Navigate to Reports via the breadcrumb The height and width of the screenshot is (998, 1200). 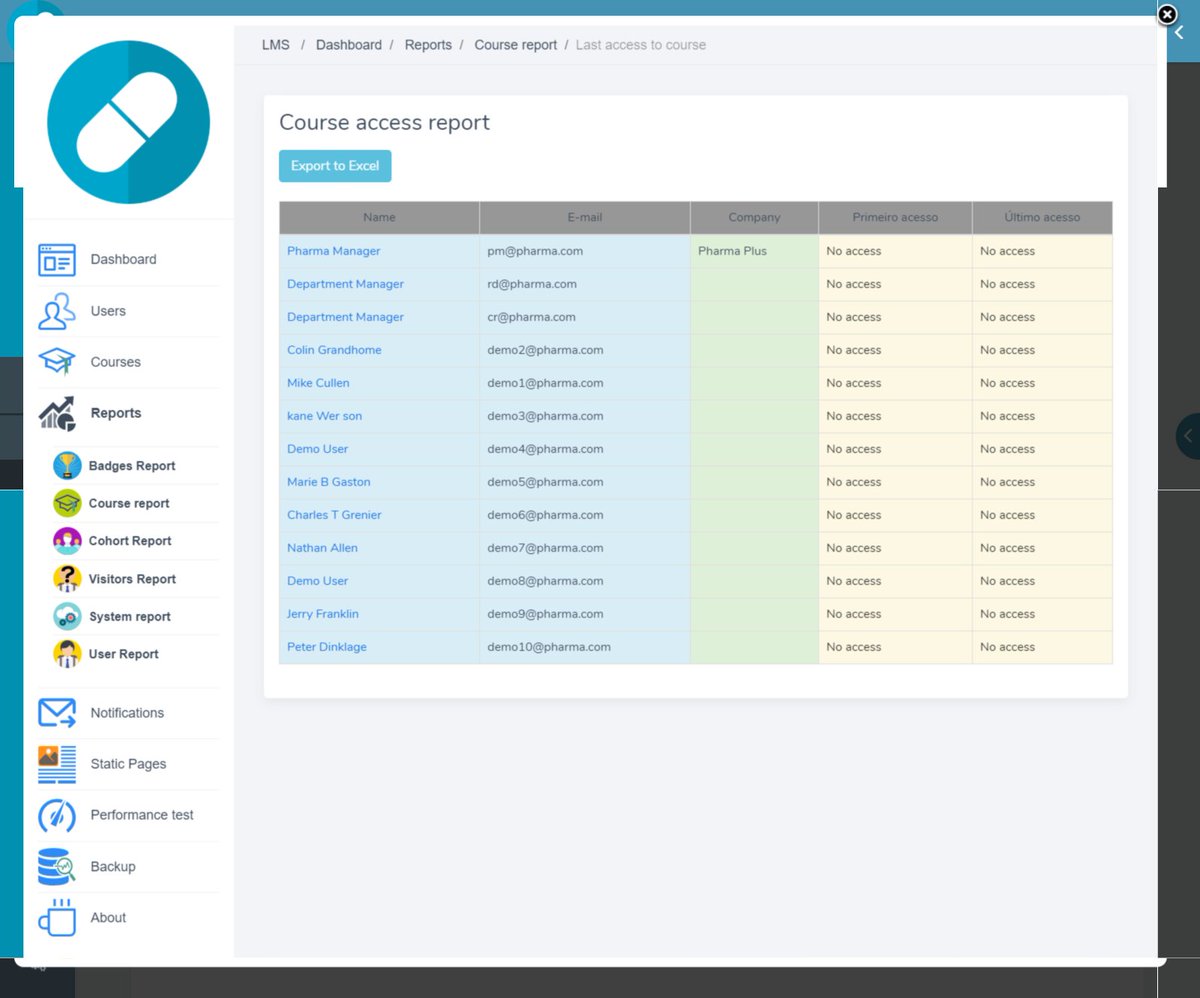click(x=428, y=44)
